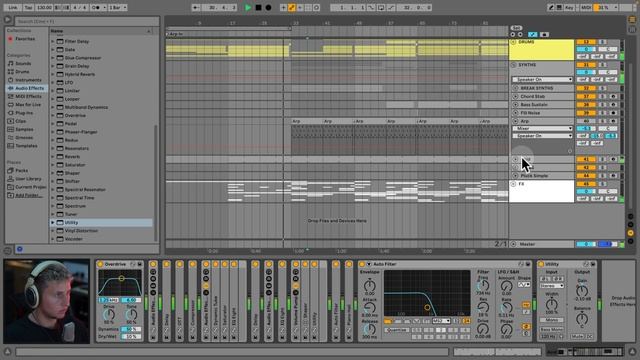640x360 pixels.
Task: Expand the Overdrive folder
Action: point(53,116)
